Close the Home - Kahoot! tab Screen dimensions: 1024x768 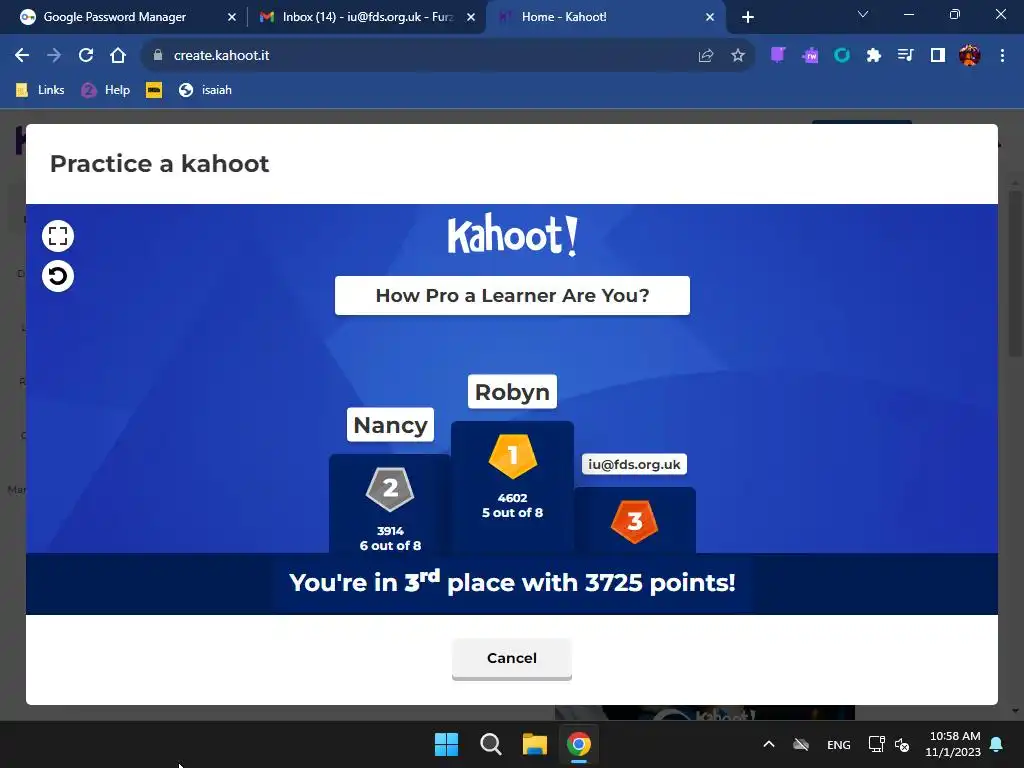click(x=710, y=17)
